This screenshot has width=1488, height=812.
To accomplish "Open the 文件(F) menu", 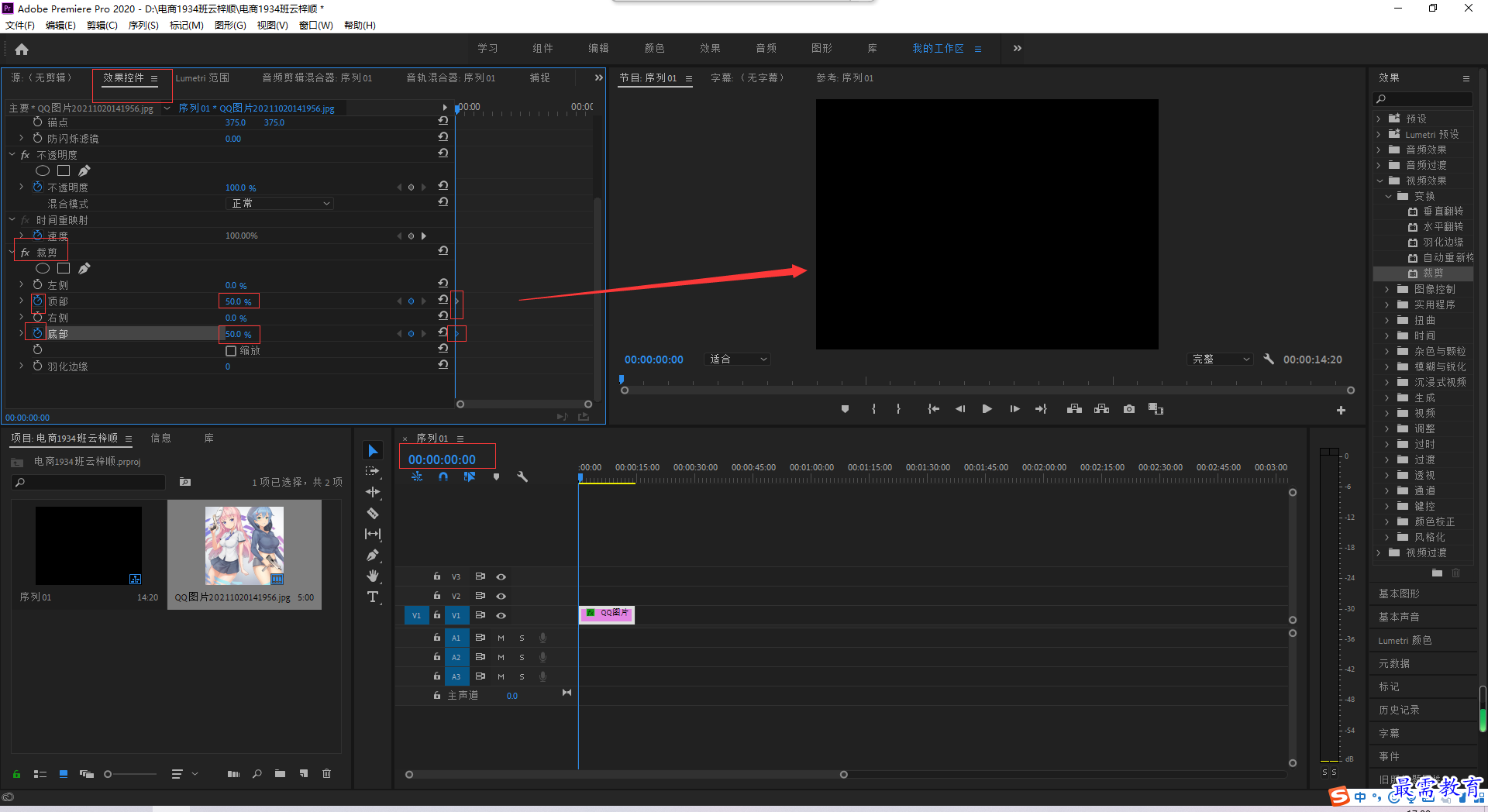I will pos(20,25).
